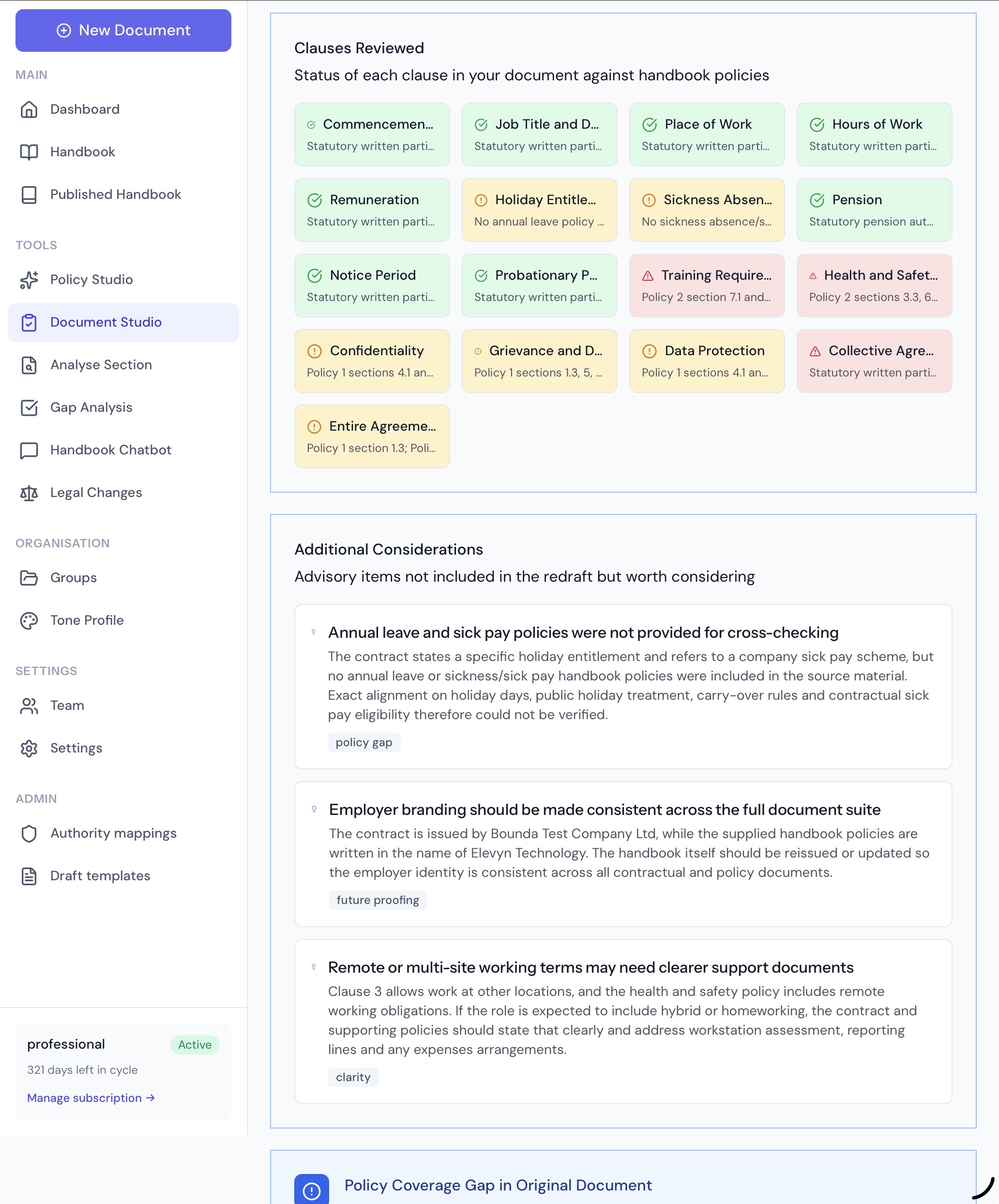This screenshot has height=1204, width=999.
Task: Open Policy Studio from the sidebar
Action: [123, 280]
